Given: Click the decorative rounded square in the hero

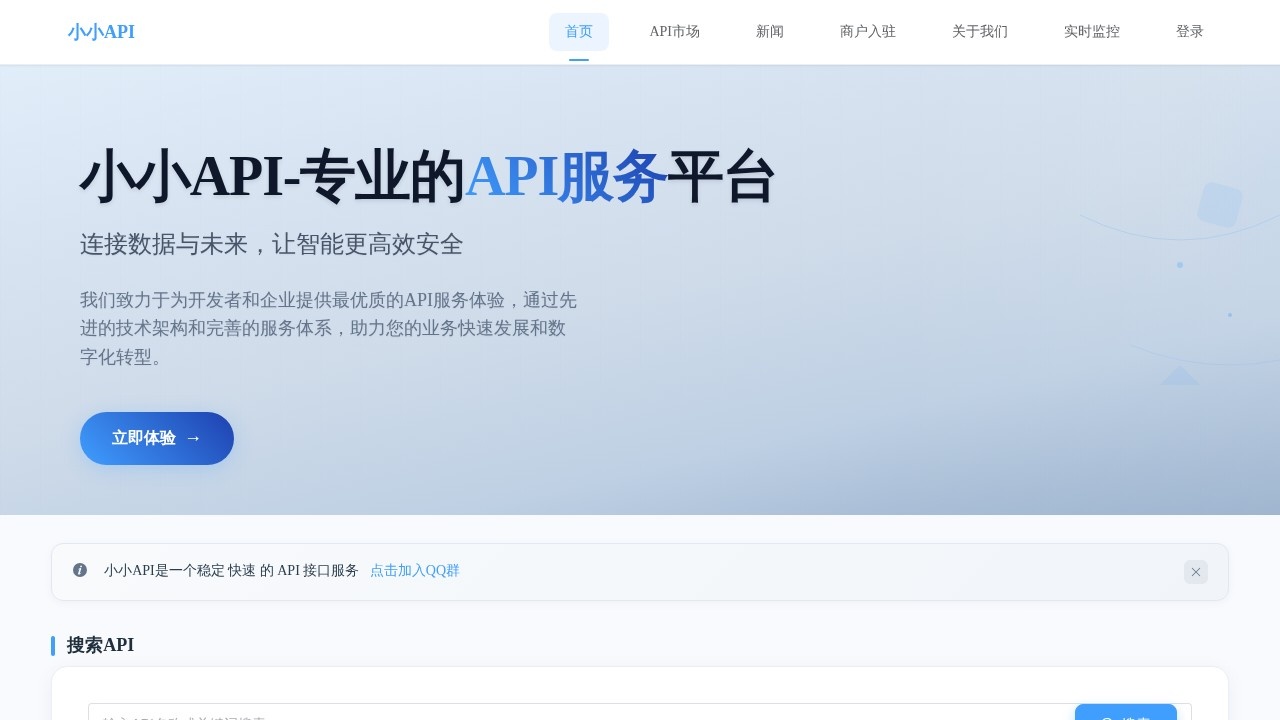Looking at the screenshot, I should (x=1219, y=205).
